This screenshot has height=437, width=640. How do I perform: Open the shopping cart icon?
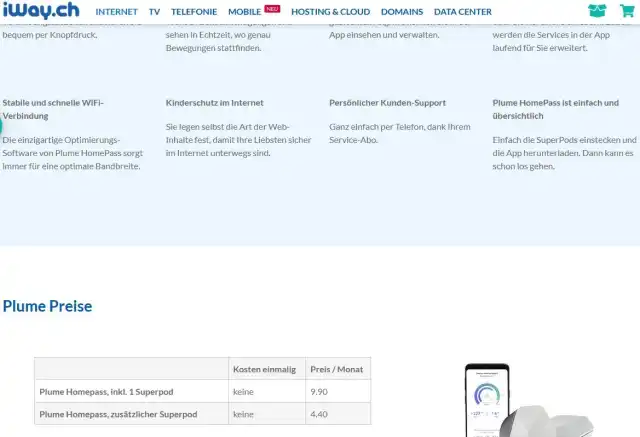627,11
